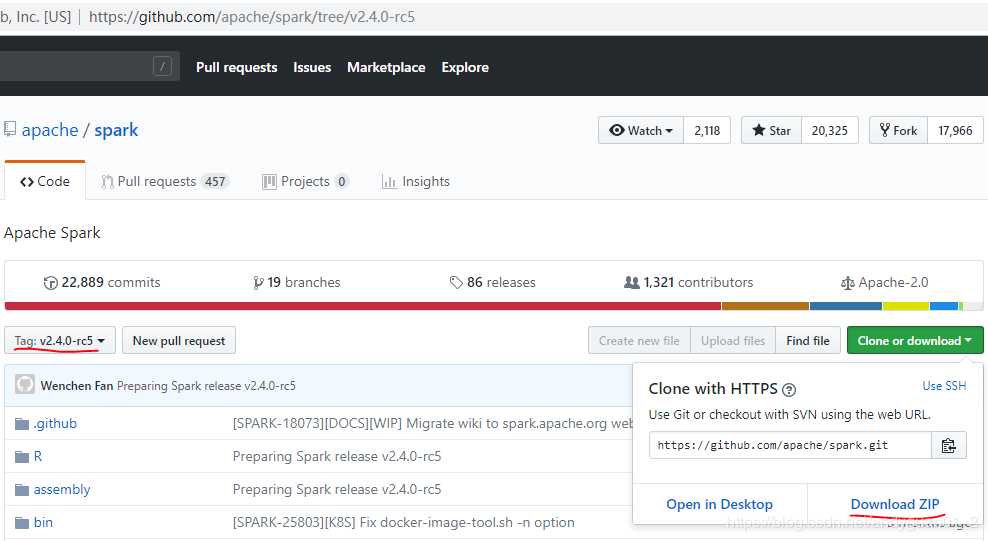Click the Create new file button
The height and width of the screenshot is (541, 988).
(x=639, y=340)
